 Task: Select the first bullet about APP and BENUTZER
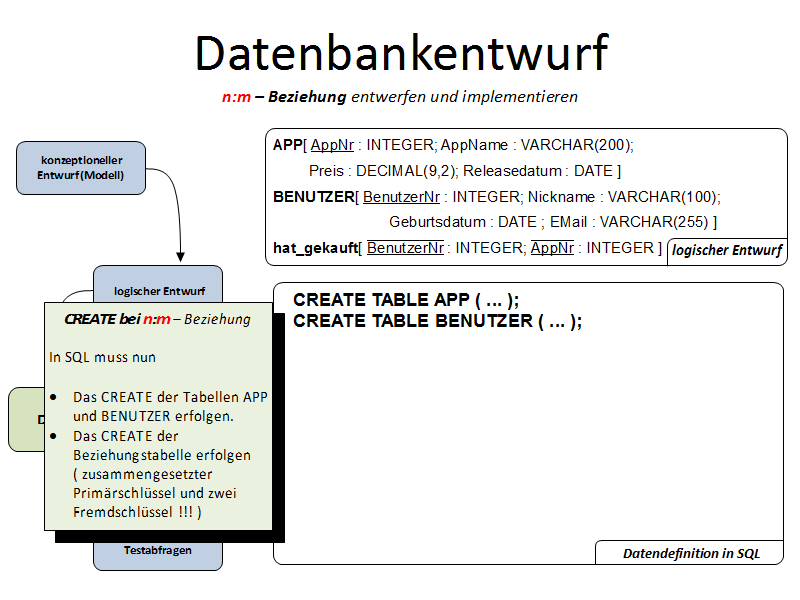tap(169, 405)
